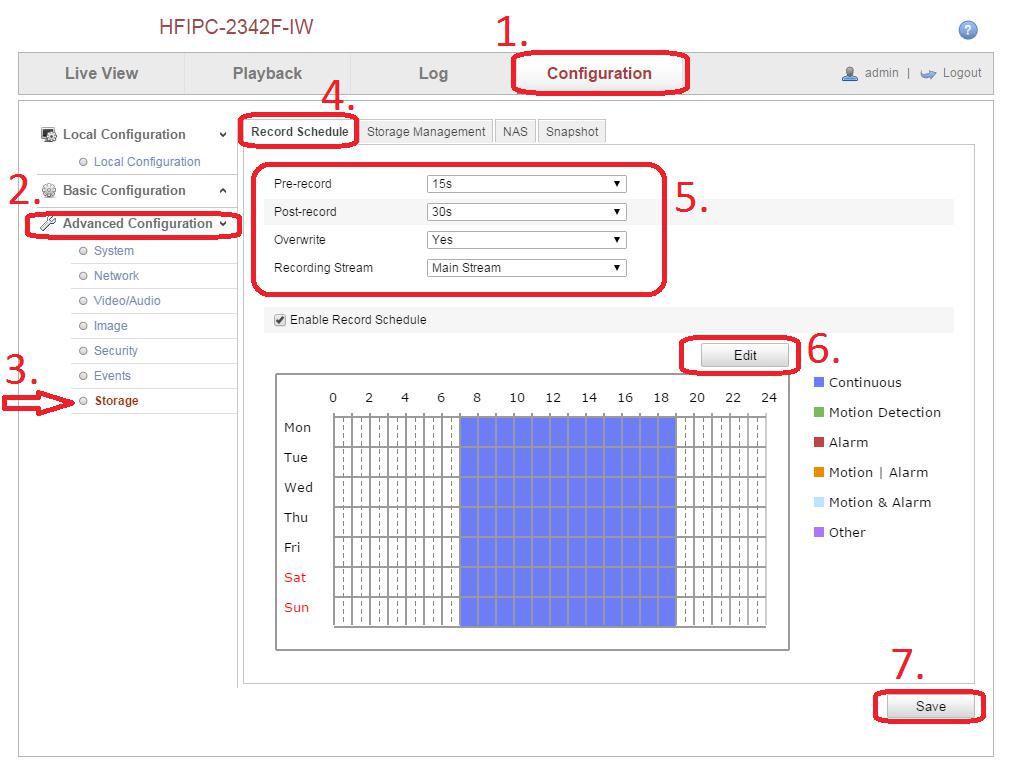Click the blue help question mark icon
The height and width of the screenshot is (781, 1035).
967,30
